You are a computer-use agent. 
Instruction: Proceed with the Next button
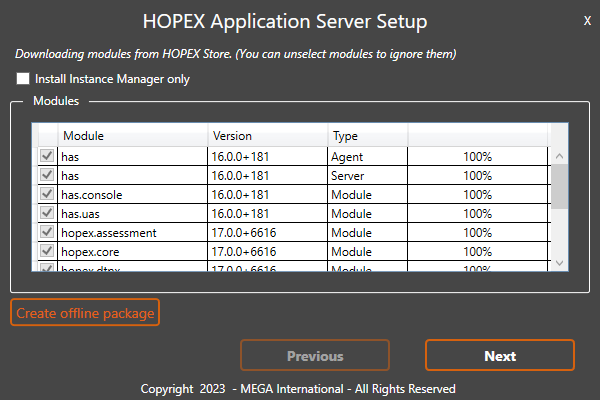click(500, 356)
